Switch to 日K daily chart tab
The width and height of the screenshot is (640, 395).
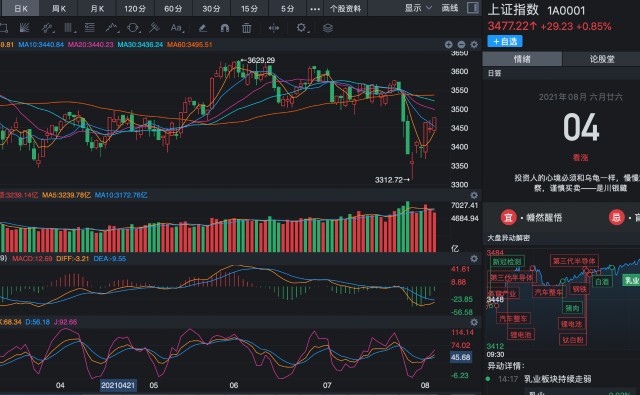point(20,8)
